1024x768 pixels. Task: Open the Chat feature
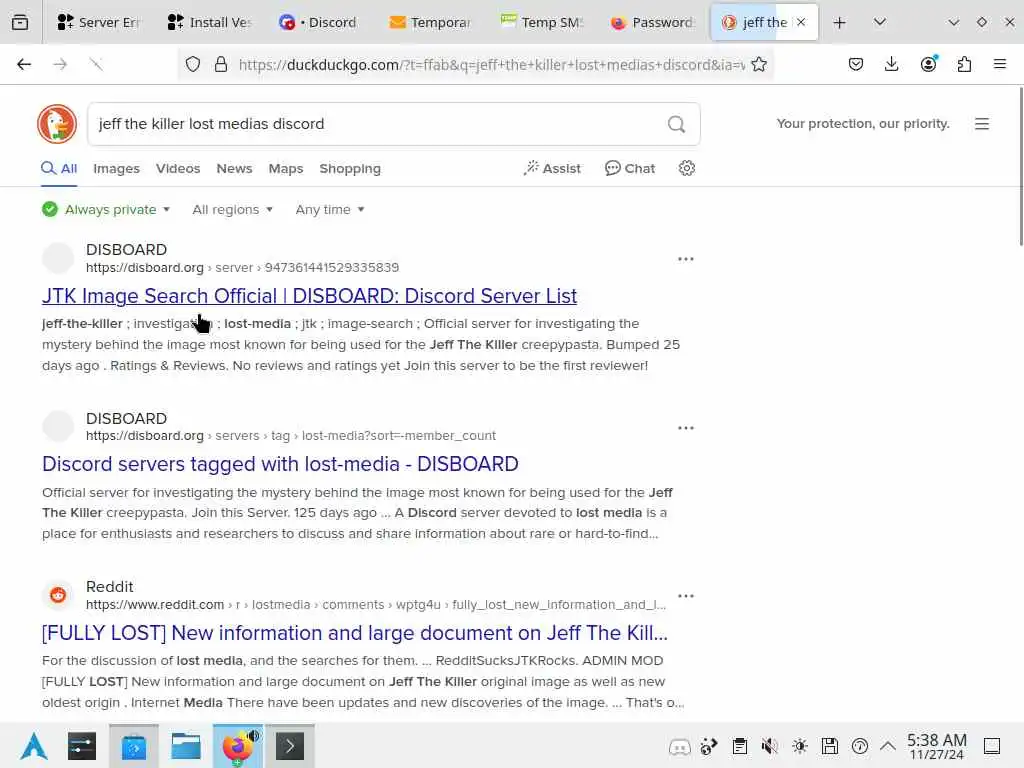pos(630,168)
